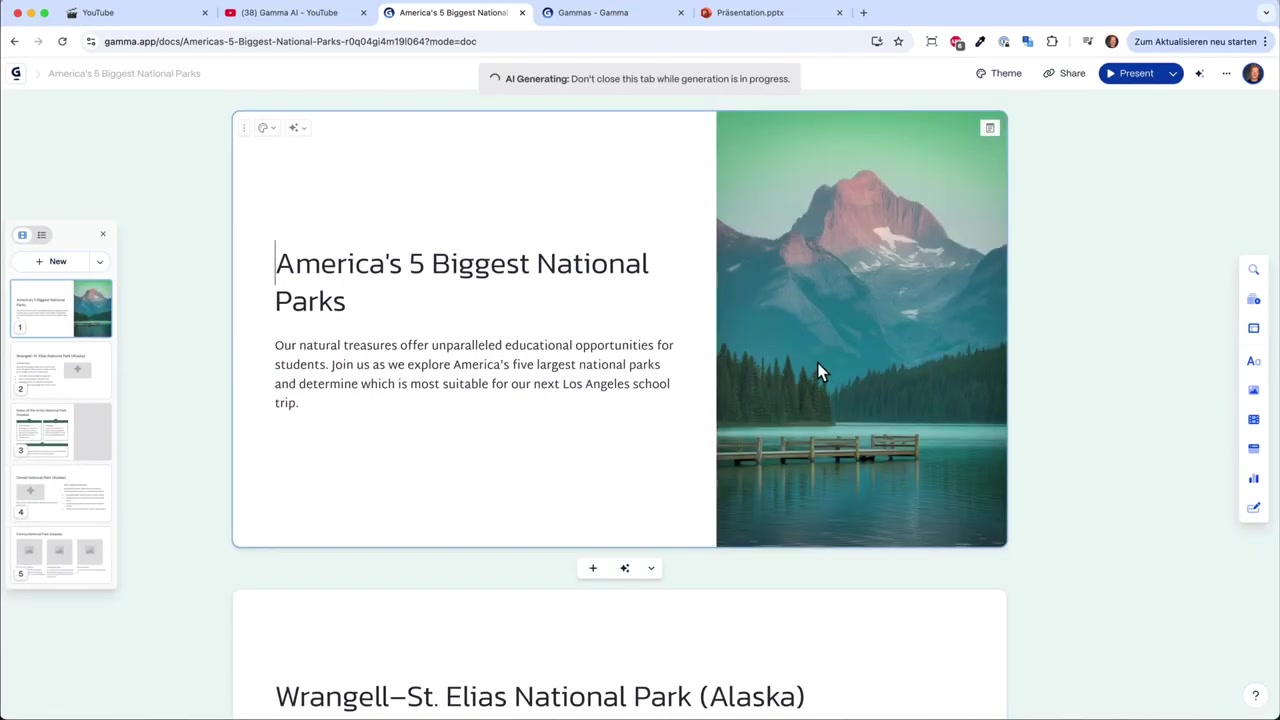Open the image insert panel
Viewport: 1280px width, 720px height.
coord(1253,390)
